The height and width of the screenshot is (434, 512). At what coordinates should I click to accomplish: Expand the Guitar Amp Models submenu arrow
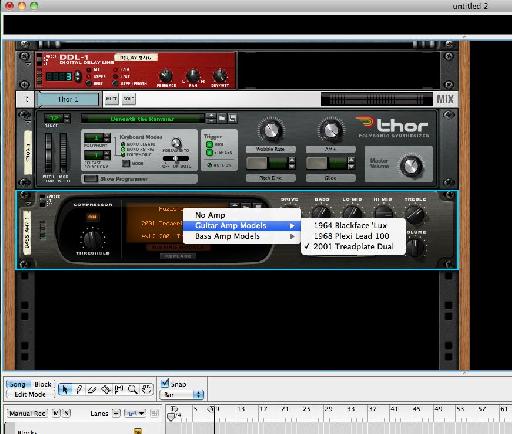click(292, 226)
